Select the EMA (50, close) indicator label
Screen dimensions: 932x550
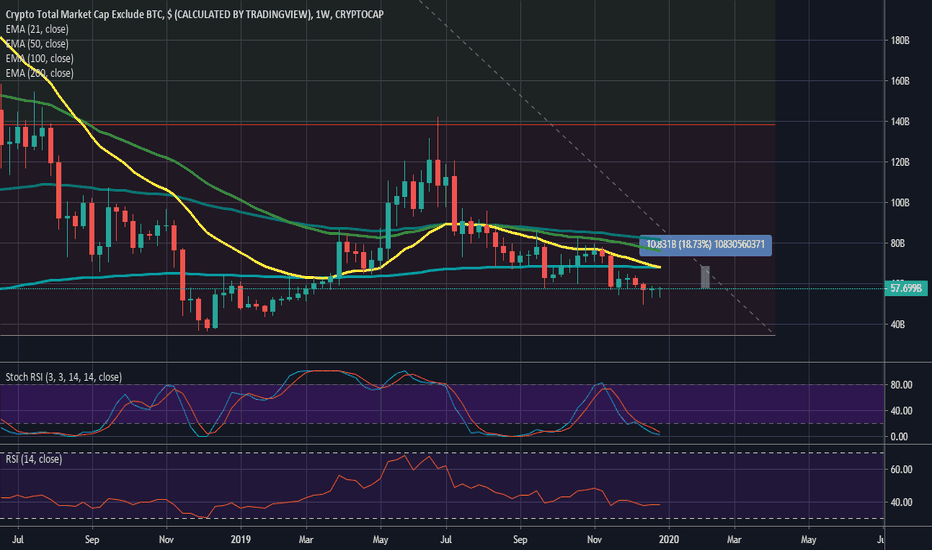[x=37, y=43]
